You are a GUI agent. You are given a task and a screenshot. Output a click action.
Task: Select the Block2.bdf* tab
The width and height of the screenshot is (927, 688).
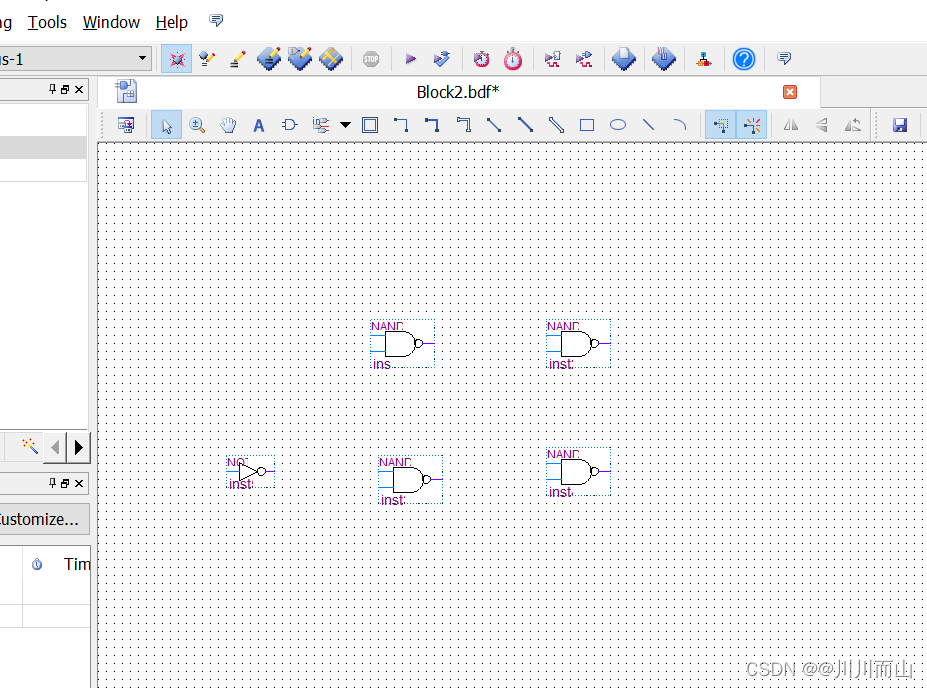click(x=458, y=92)
